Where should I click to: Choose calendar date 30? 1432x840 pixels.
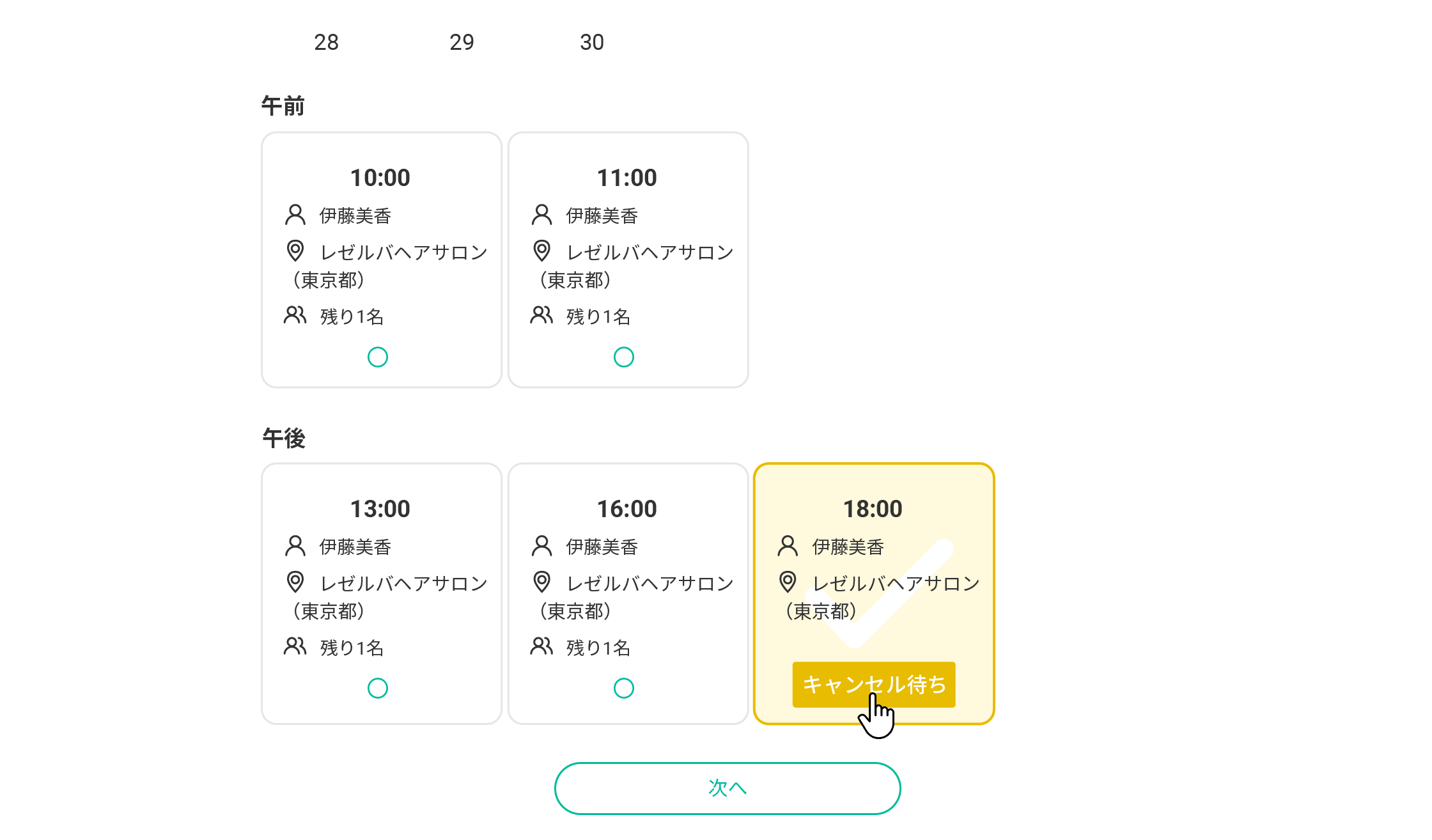tap(592, 42)
